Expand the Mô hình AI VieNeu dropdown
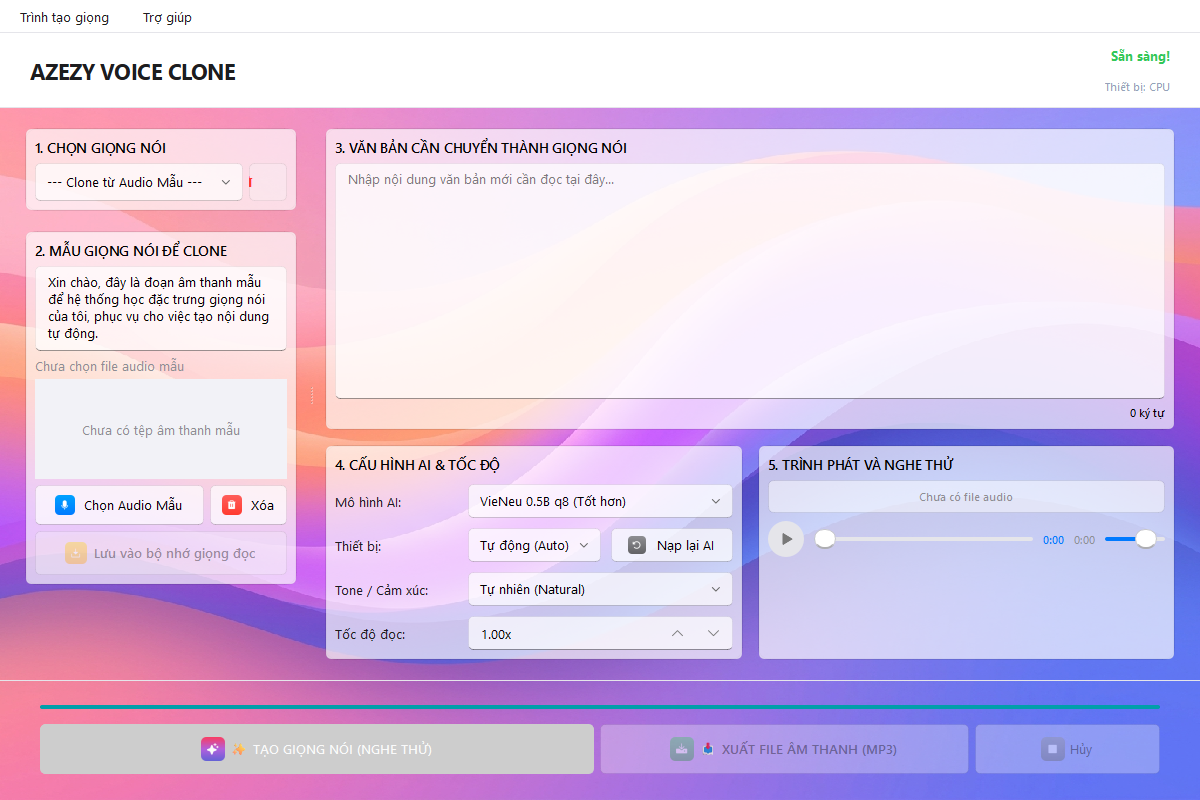Viewport: 1200px width, 800px height. [x=600, y=501]
